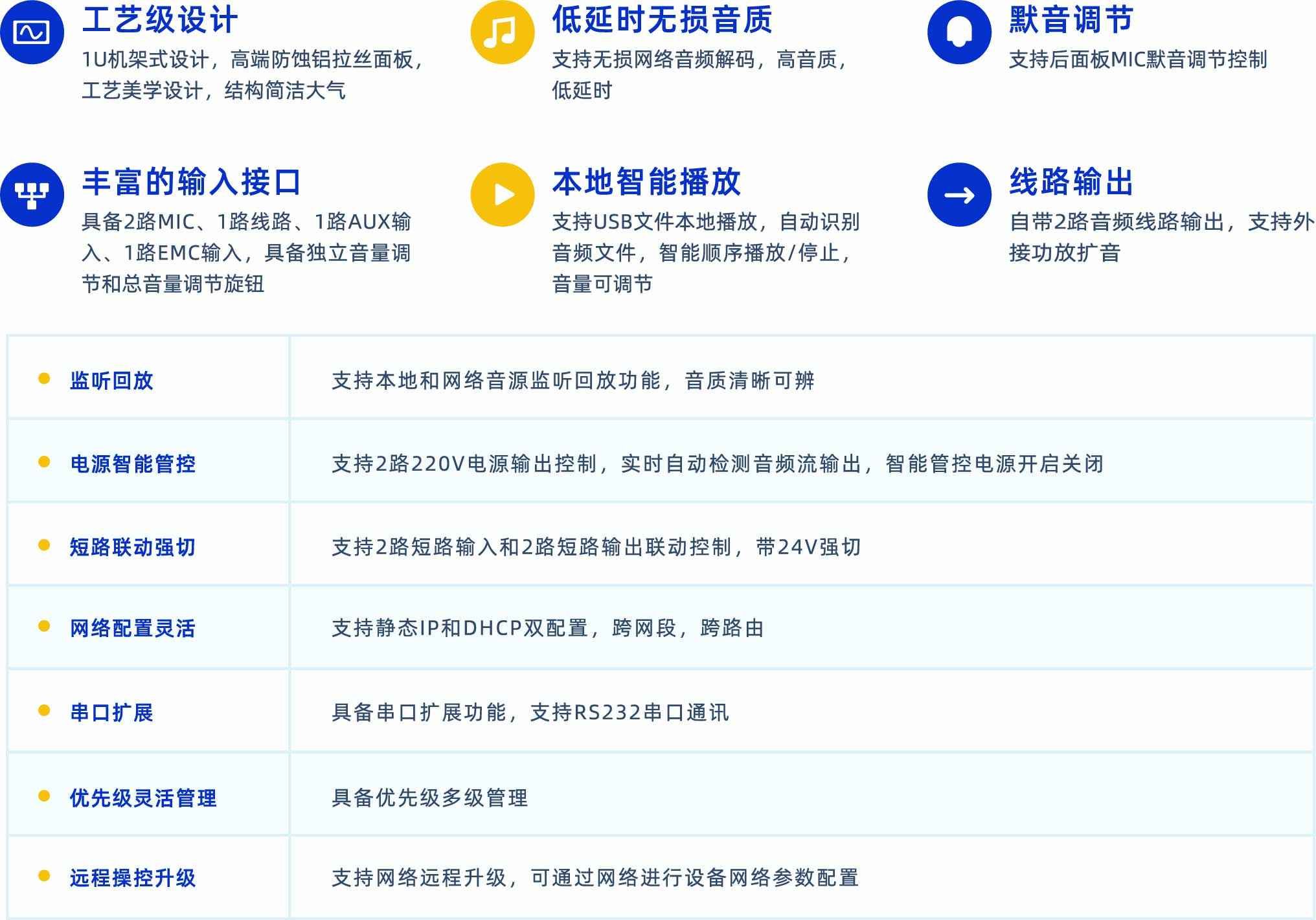The width and height of the screenshot is (1316, 920).
Task: Click the yellow music note icon
Action: (x=502, y=32)
